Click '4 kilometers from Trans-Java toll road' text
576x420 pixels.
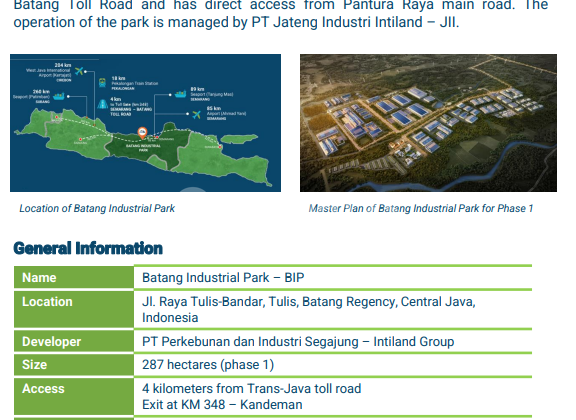(252, 388)
